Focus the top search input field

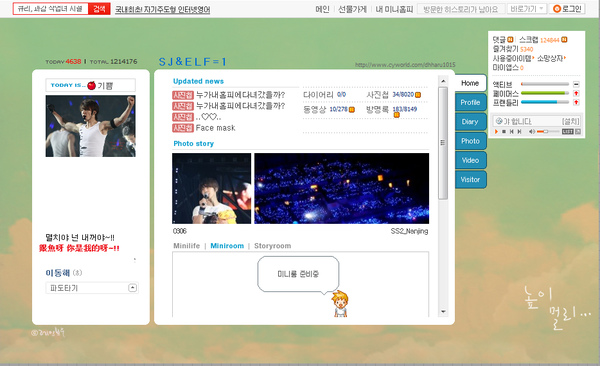51,9
